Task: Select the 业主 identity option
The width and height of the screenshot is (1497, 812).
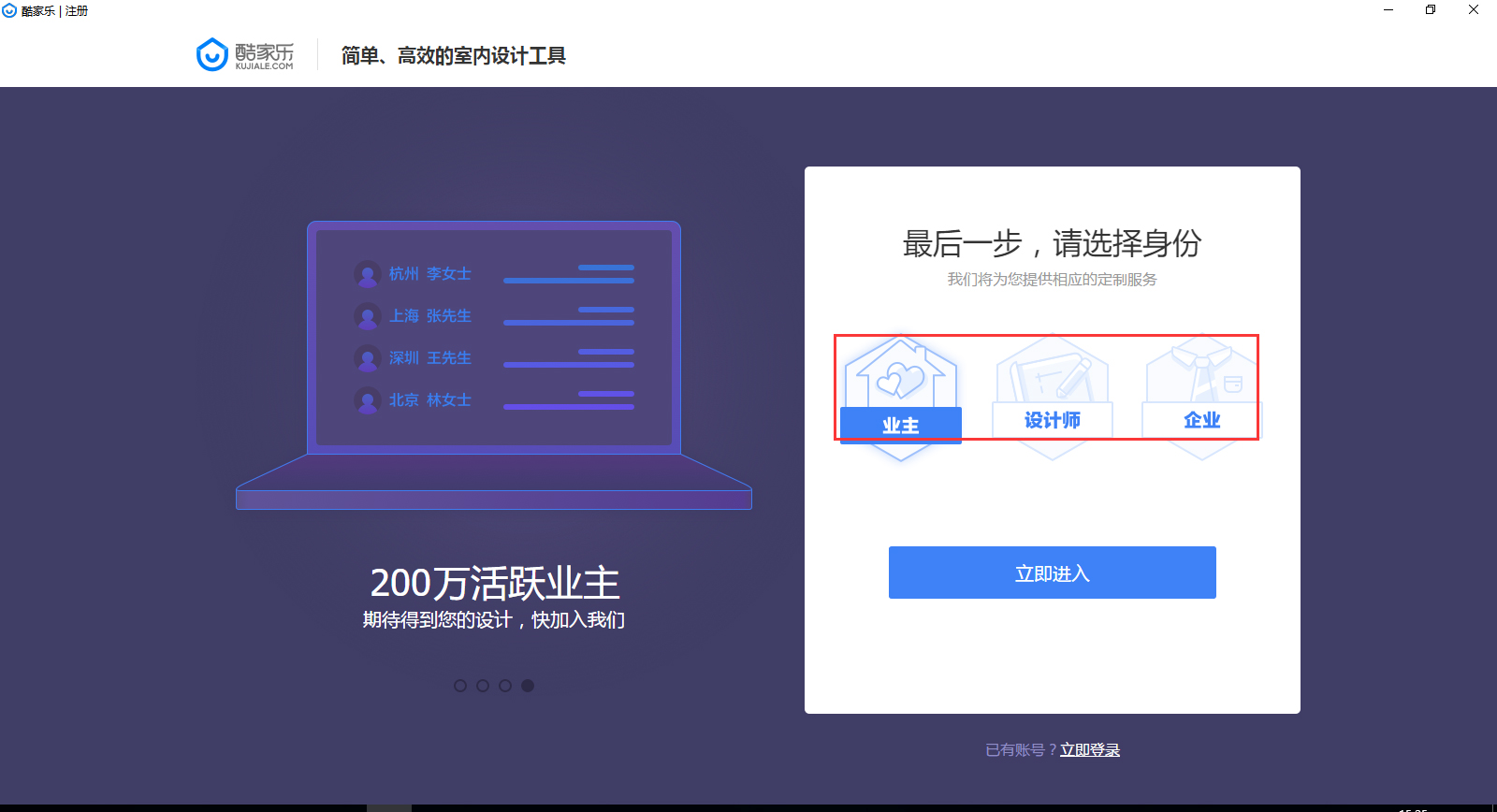Action: 900,426
